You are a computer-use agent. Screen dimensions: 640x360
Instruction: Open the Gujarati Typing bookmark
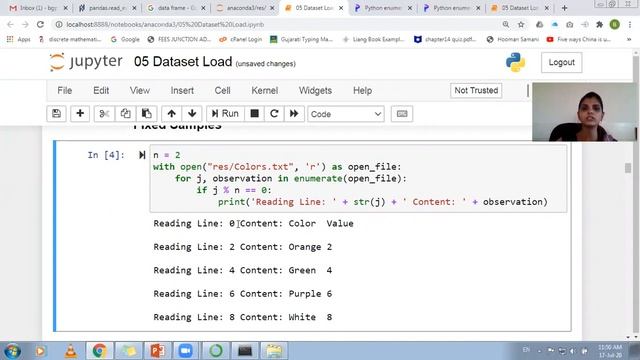click(x=302, y=39)
